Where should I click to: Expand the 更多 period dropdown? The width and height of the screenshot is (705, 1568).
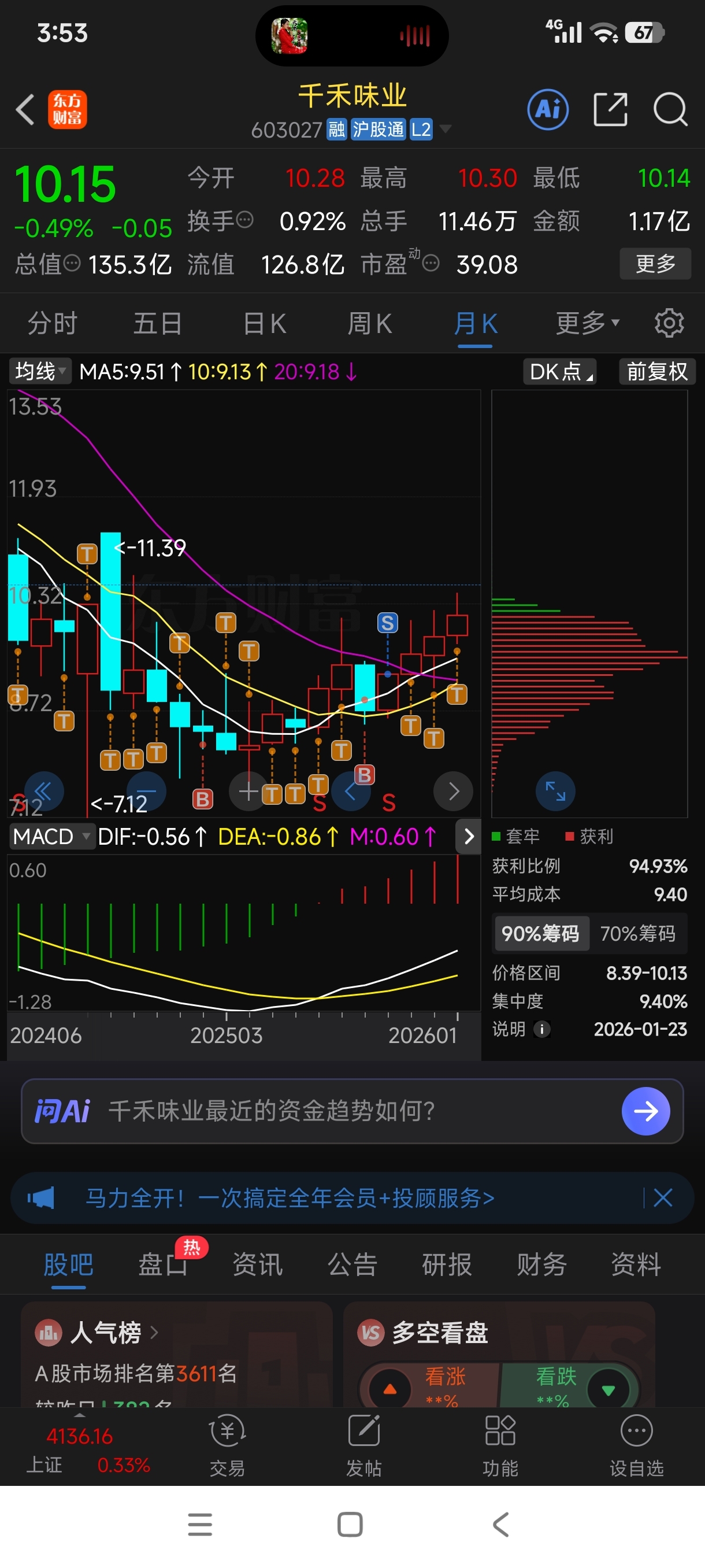588,323
